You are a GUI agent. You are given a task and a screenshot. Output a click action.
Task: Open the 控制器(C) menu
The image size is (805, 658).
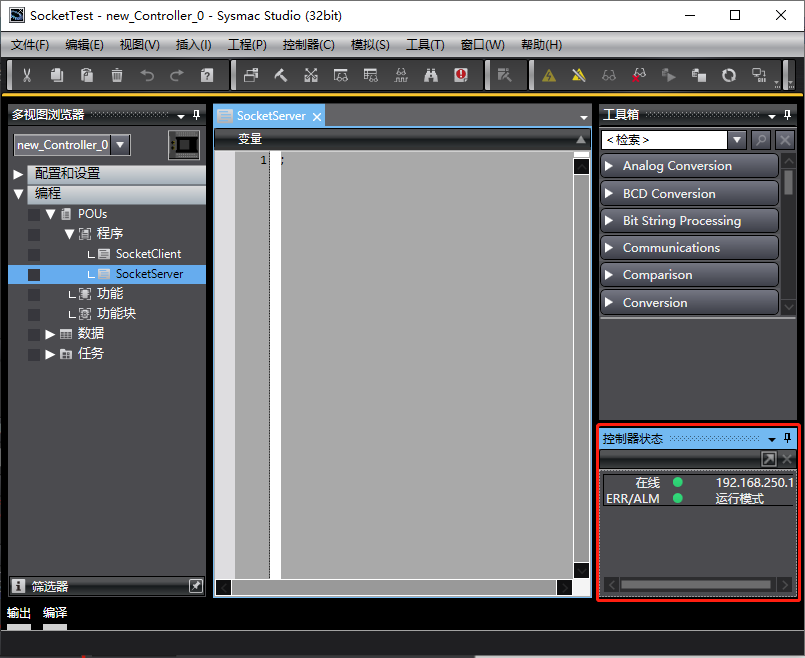point(309,45)
